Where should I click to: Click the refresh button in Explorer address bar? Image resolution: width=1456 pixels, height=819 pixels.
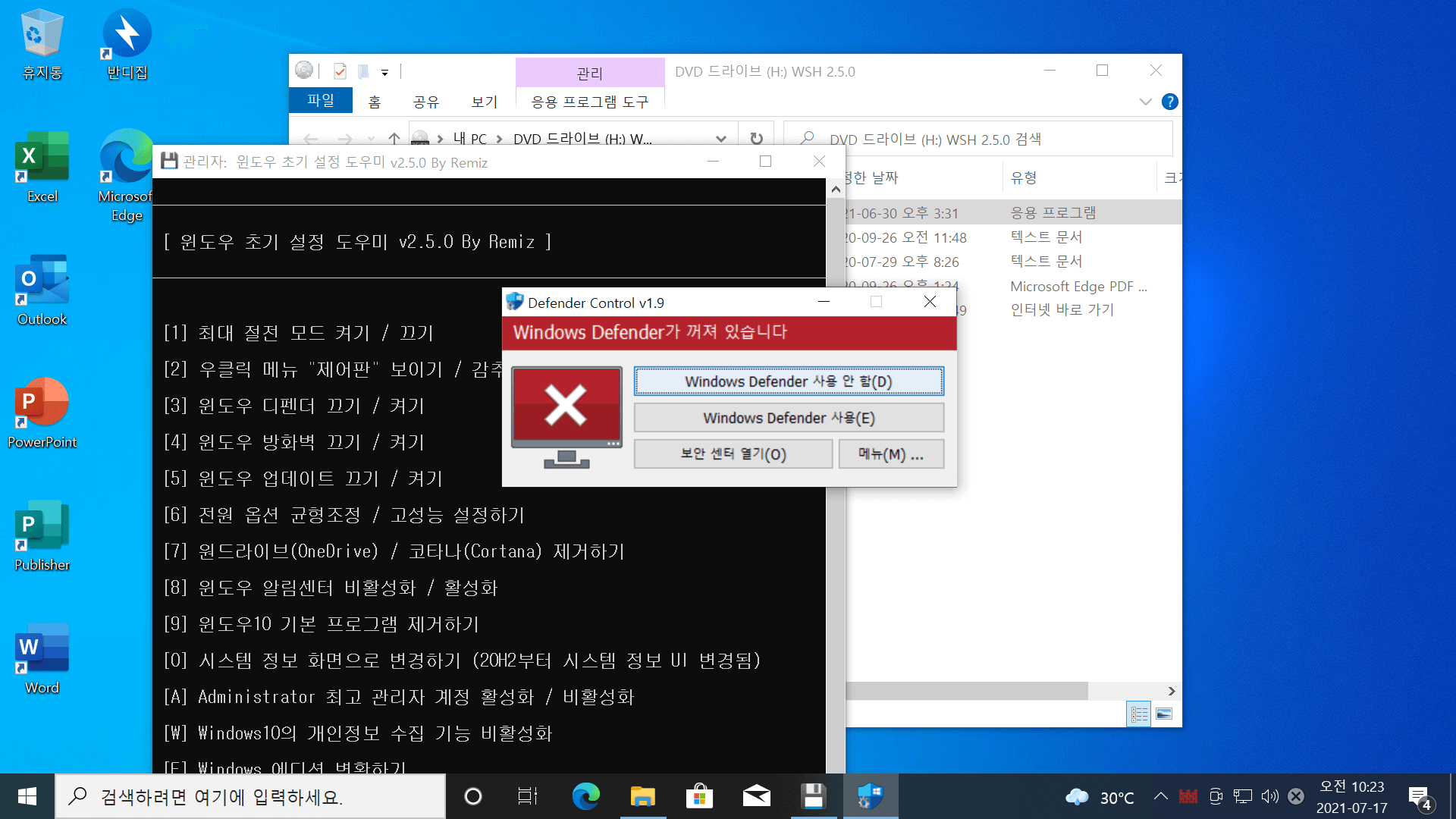pos(756,139)
